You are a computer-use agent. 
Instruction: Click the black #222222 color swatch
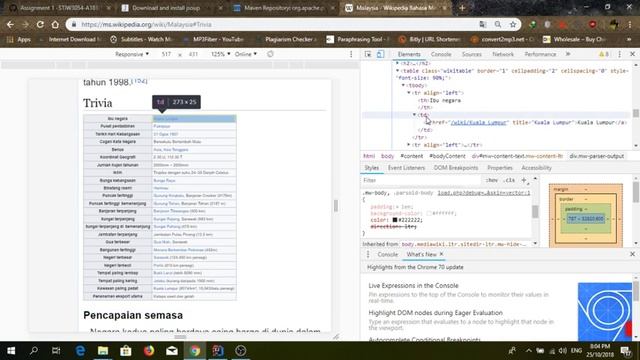[x=395, y=220]
